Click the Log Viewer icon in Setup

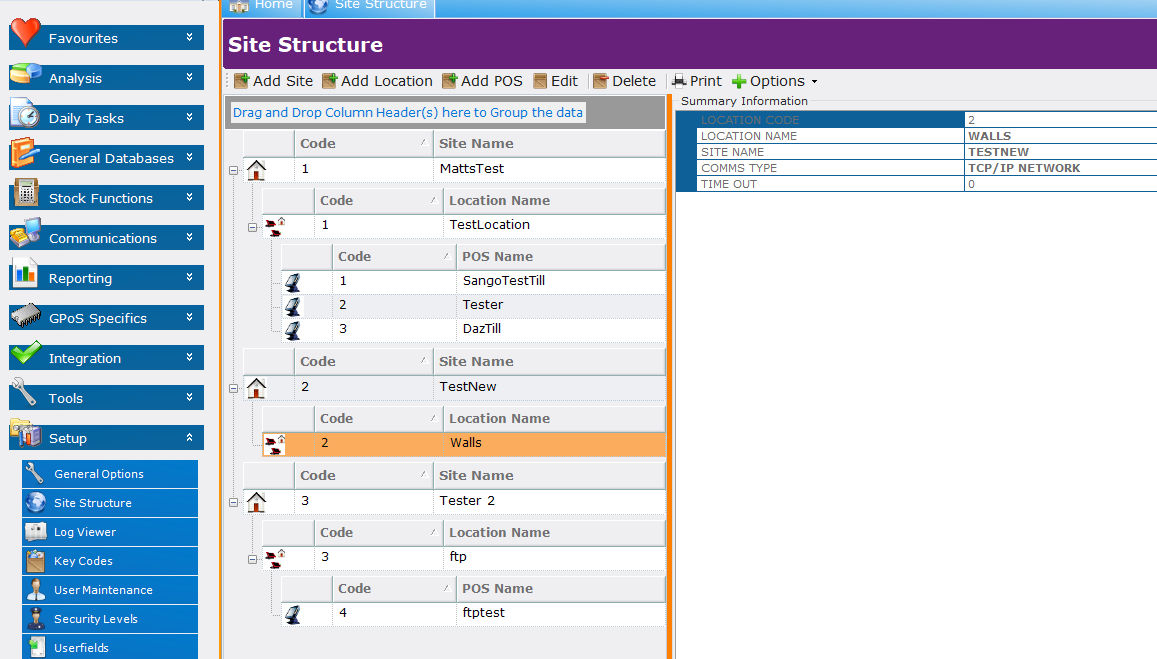[35, 531]
